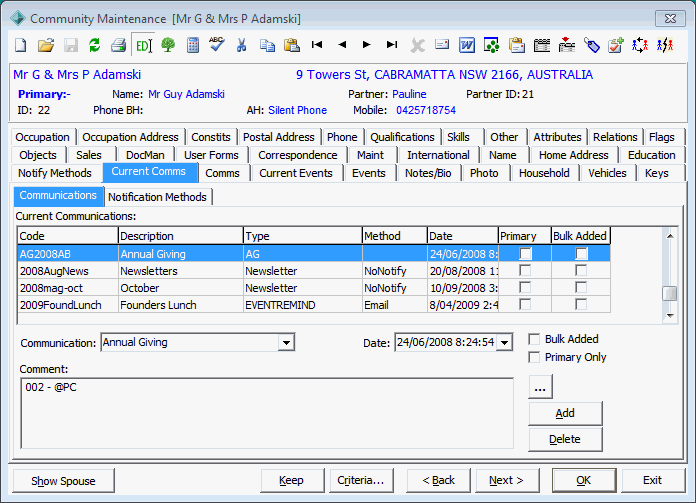Click the green dots window icon
This screenshot has width=696, height=503.
click(x=491, y=45)
